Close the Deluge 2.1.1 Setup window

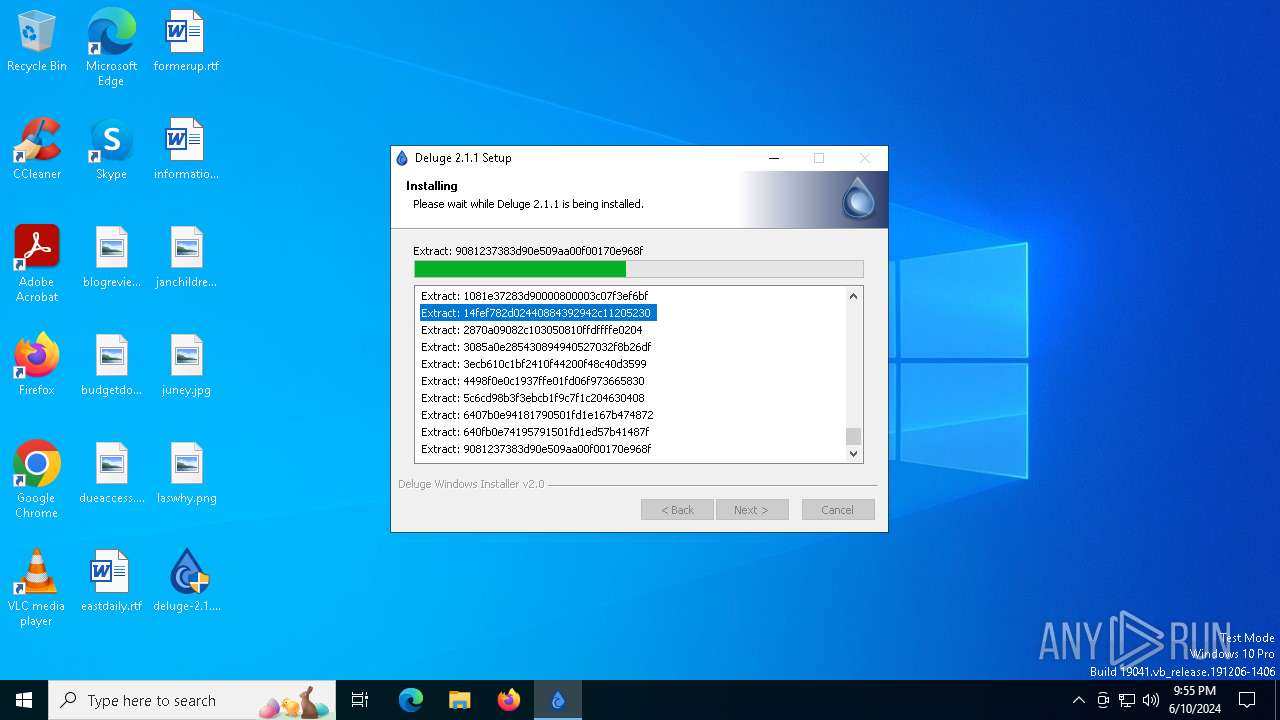(864, 158)
